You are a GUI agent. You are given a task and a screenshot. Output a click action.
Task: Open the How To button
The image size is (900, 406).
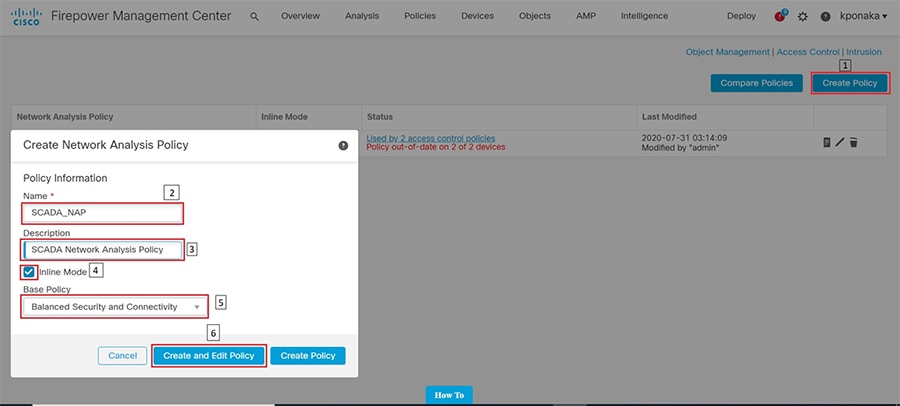449,395
